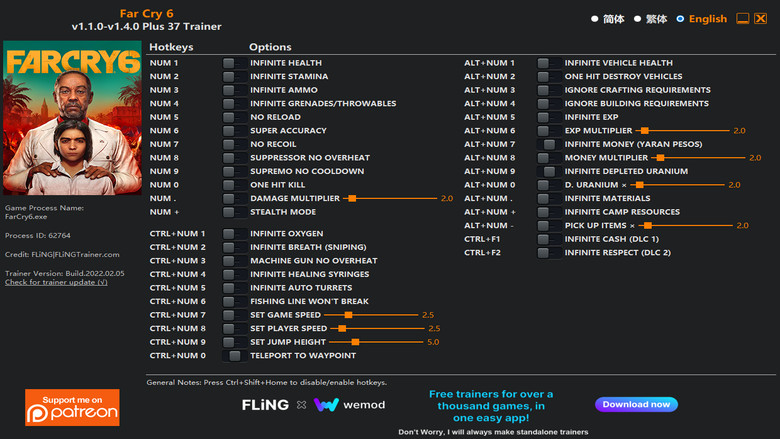This screenshot has width=780, height=439.
Task: Click the Process ID: 62764 text
Action: [x=38, y=236]
